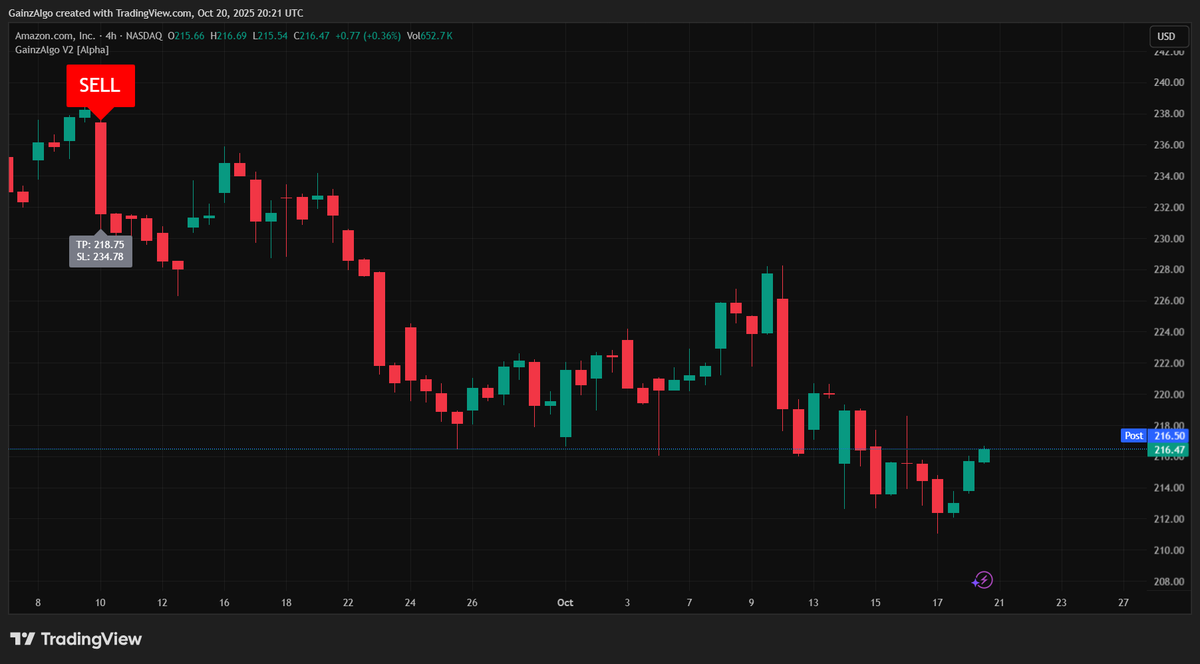
Task: Click the close value C216.47
Action: pyautogui.click(x=312, y=36)
